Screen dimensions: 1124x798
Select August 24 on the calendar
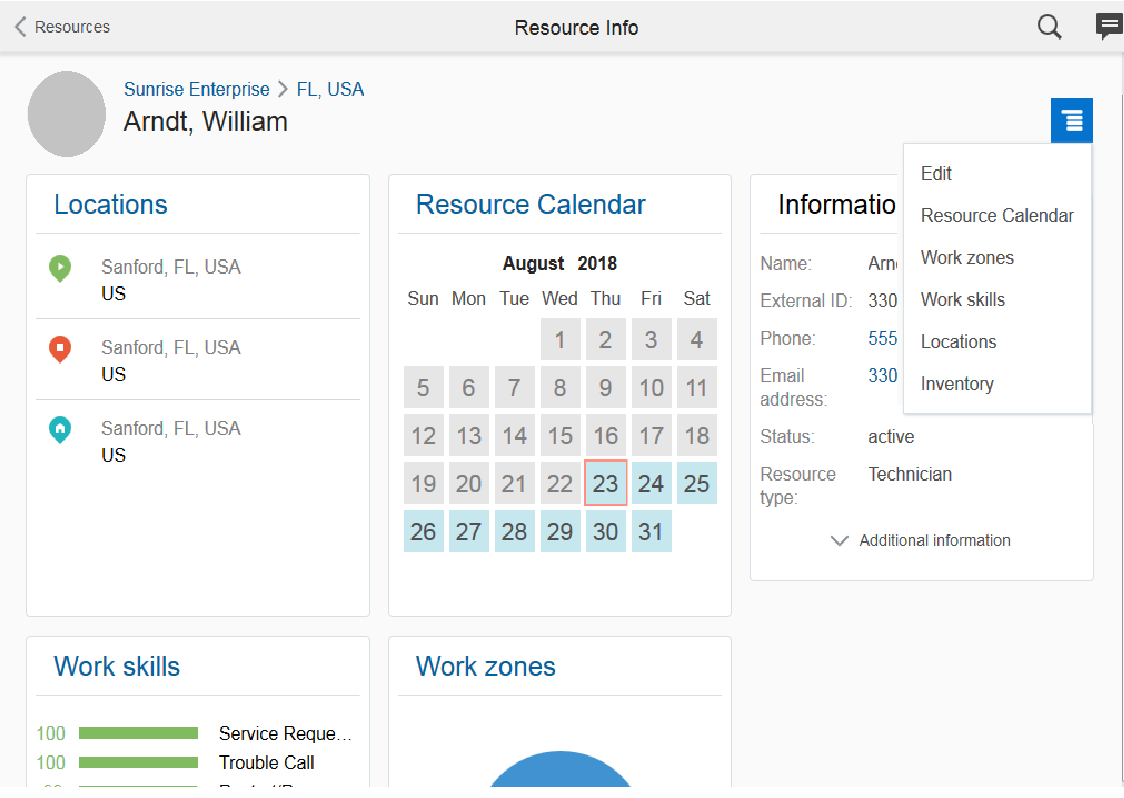651,483
